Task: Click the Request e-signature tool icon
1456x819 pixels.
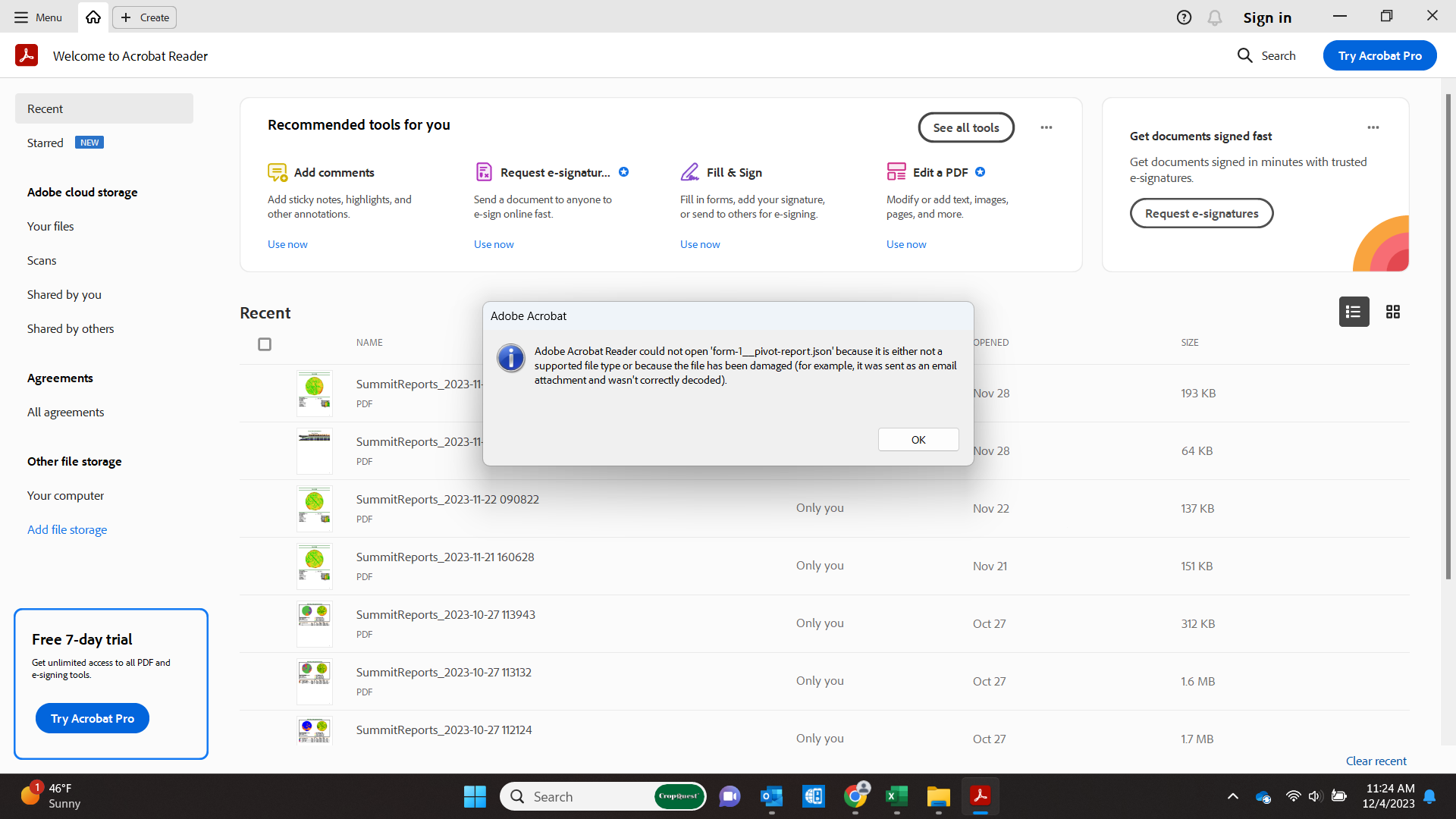Action: coord(484,172)
